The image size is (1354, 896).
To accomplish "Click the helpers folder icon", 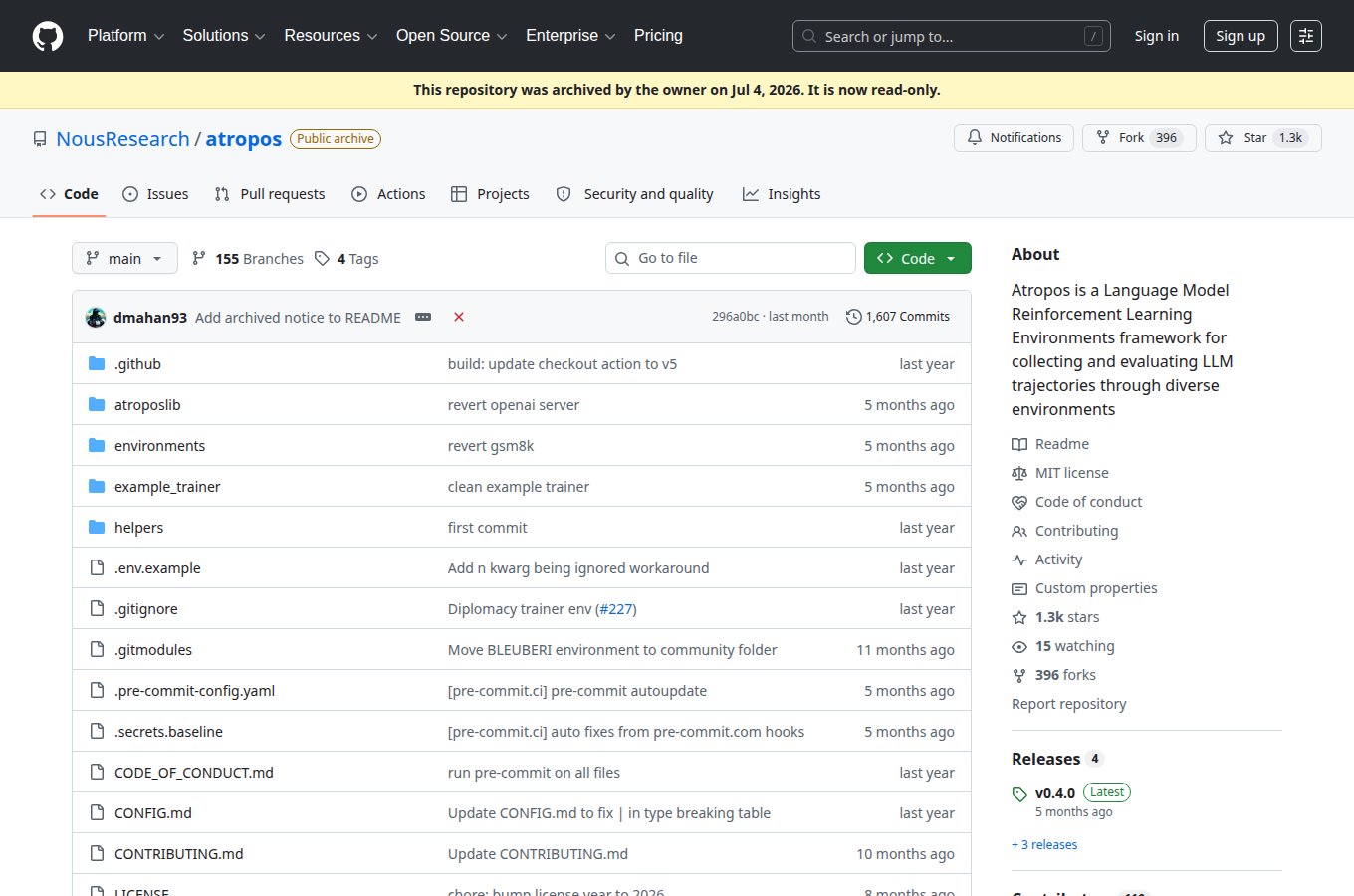I will click(x=97, y=528).
